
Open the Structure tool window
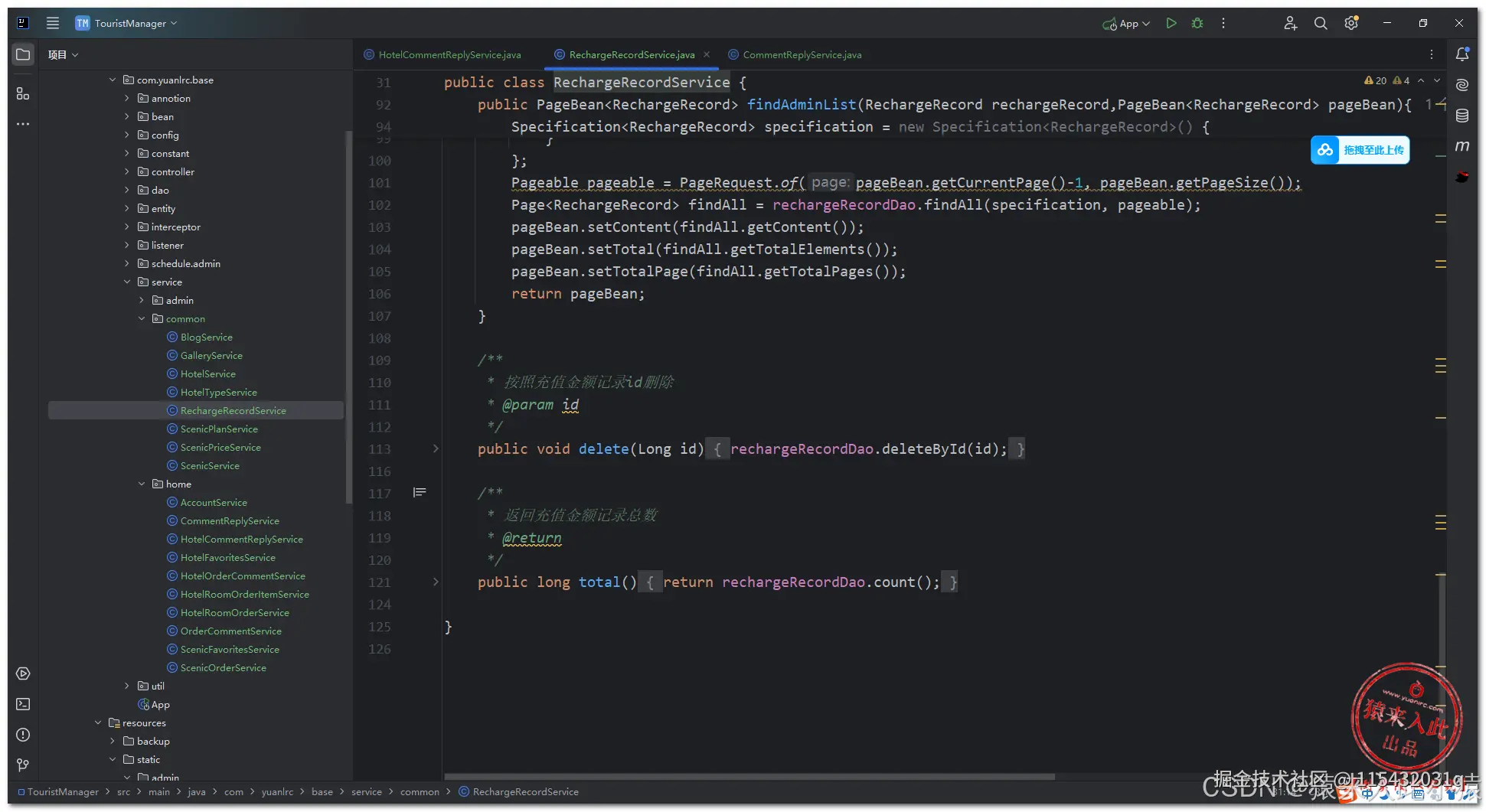(x=23, y=93)
